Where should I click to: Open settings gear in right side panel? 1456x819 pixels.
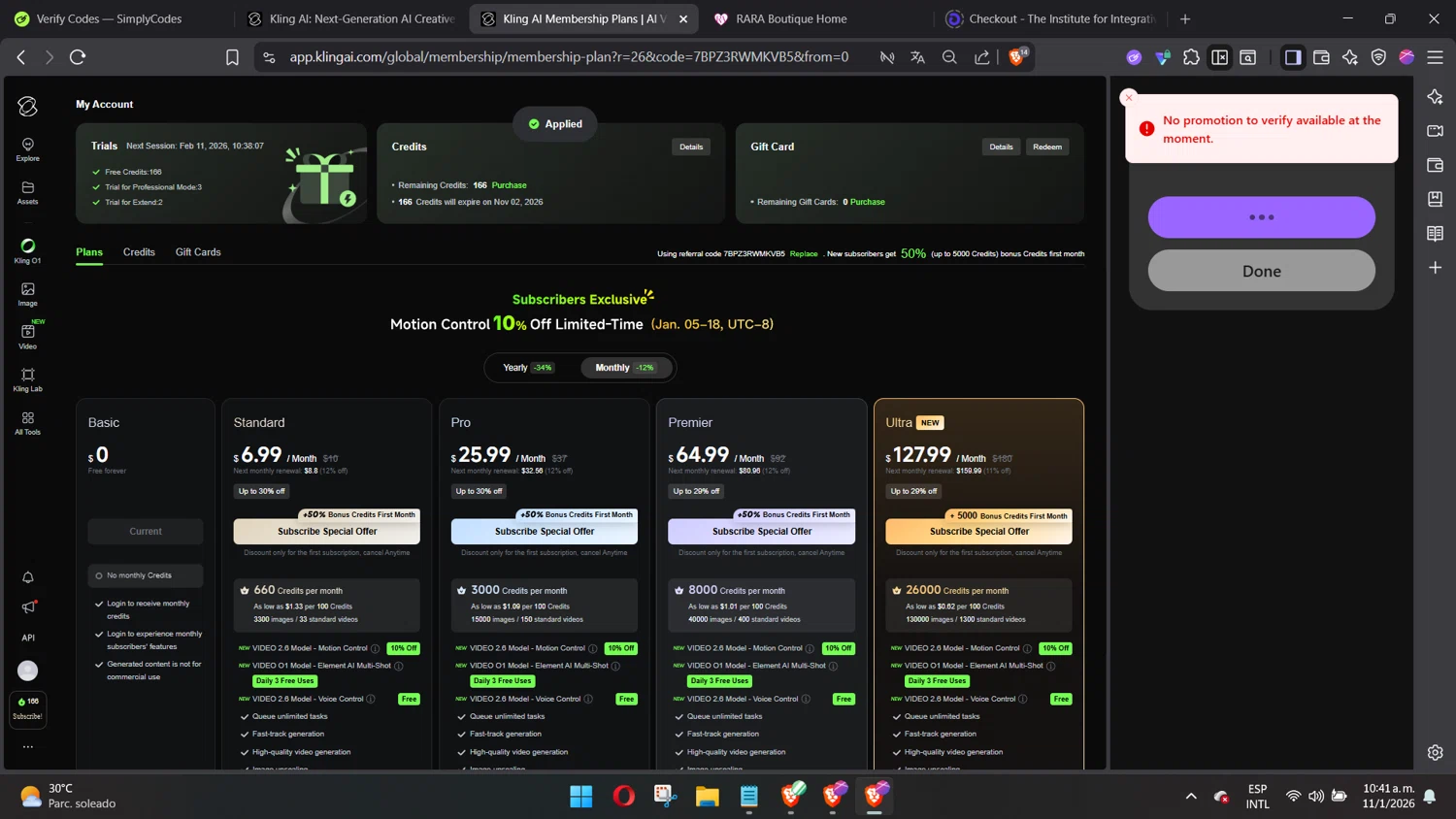pyautogui.click(x=1435, y=752)
